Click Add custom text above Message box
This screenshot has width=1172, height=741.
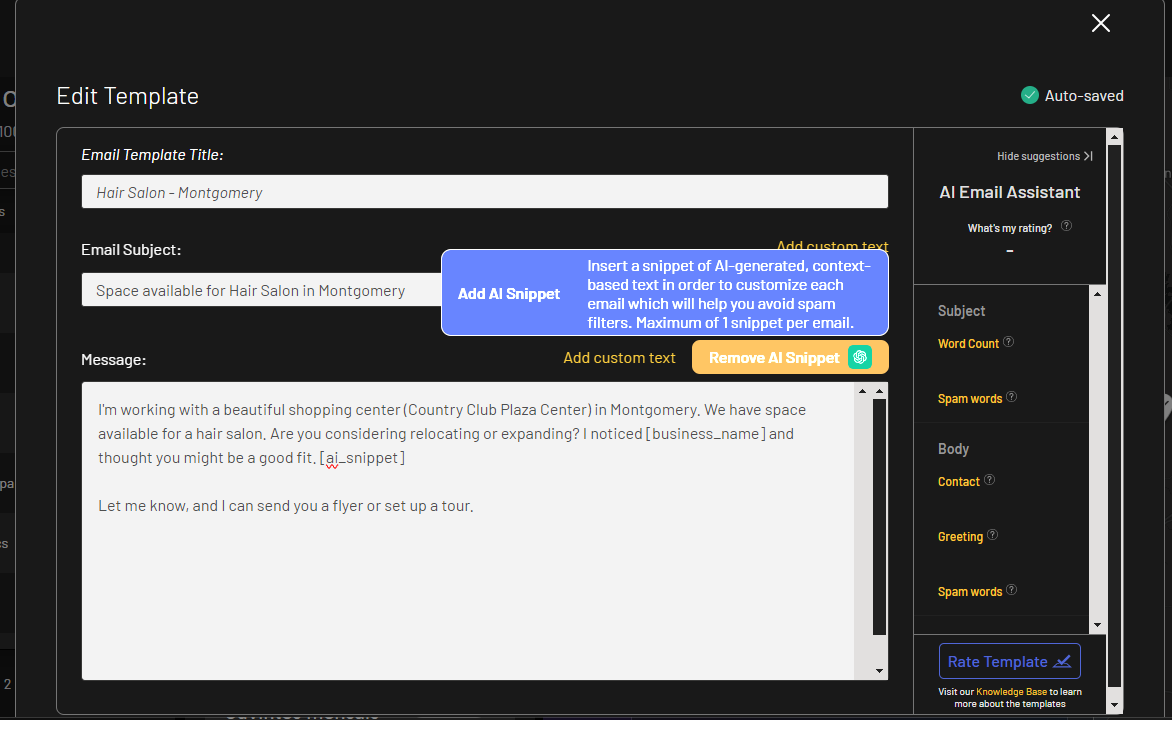(x=619, y=357)
